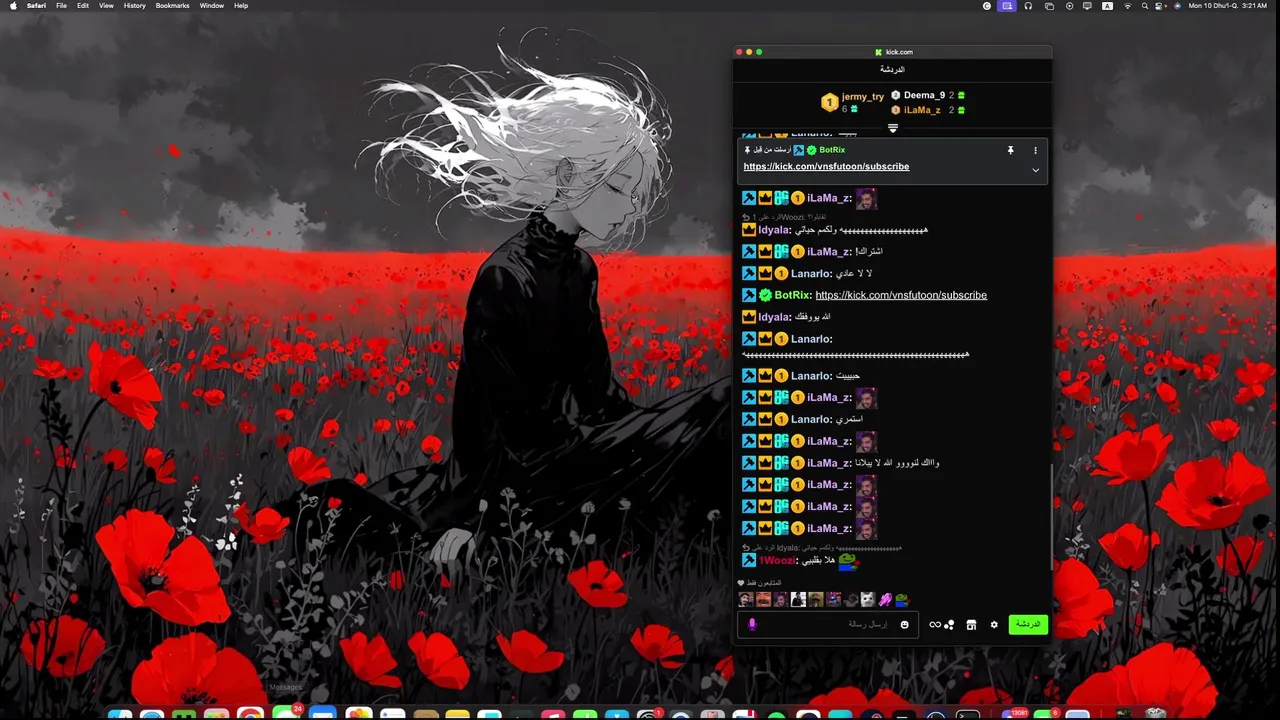Open chat settings gear icon
This screenshot has width=1280, height=720.
pyautogui.click(x=994, y=625)
